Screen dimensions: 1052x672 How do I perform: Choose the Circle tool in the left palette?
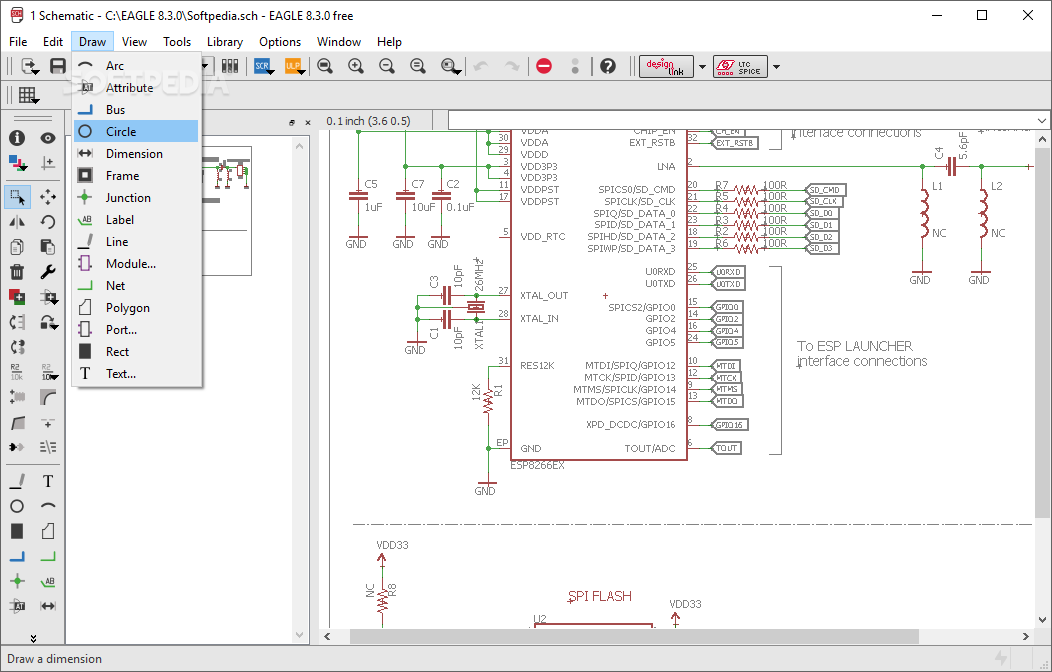coord(17,506)
